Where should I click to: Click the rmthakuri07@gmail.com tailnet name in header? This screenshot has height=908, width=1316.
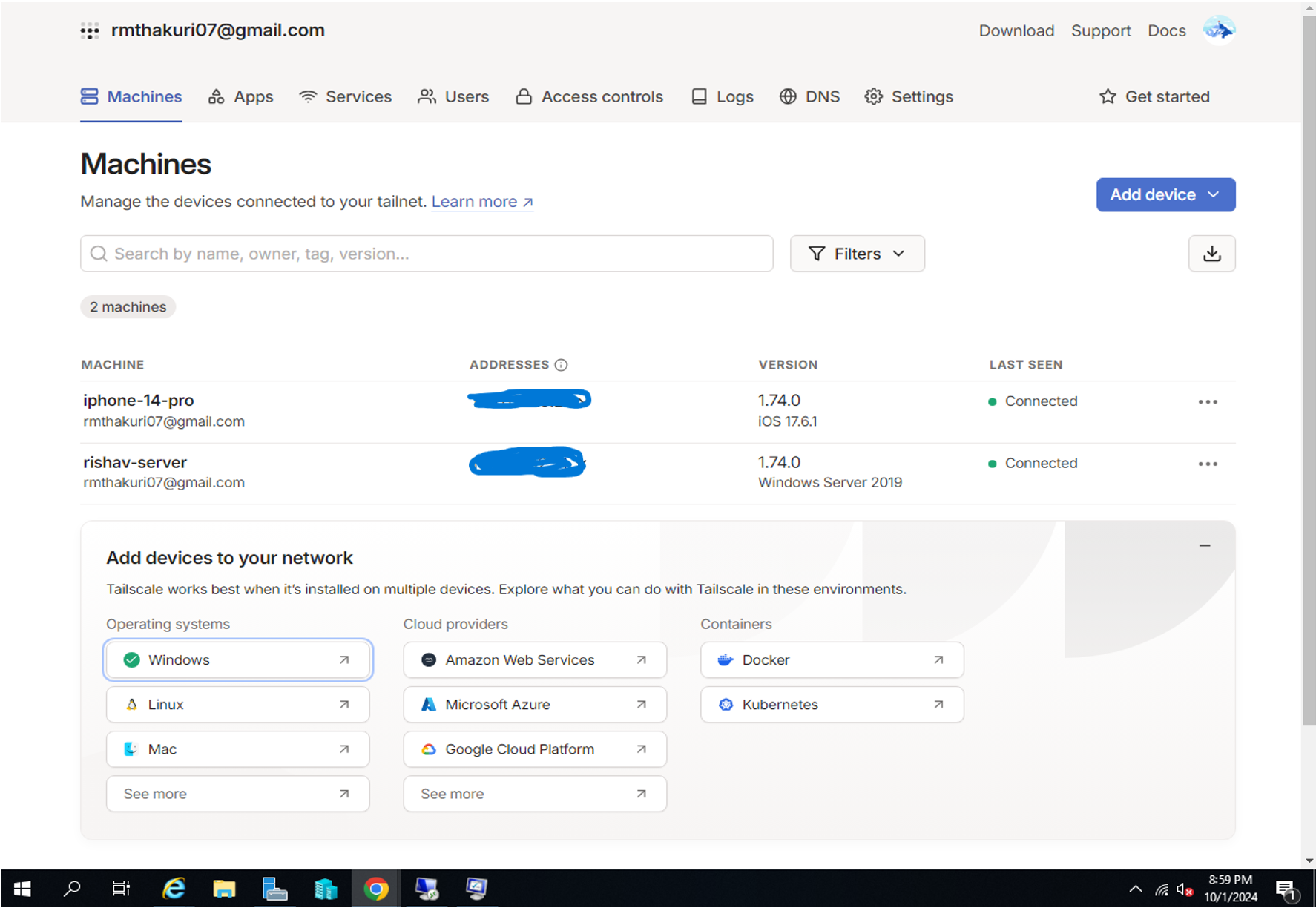218,30
